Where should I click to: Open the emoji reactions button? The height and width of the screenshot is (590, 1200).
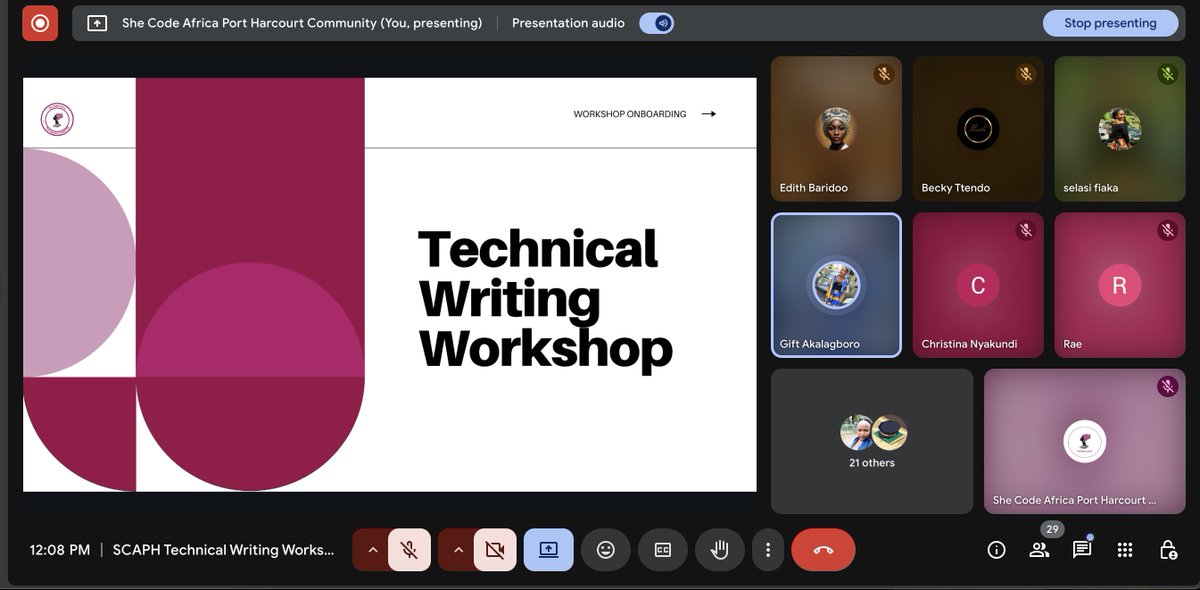[x=606, y=550]
